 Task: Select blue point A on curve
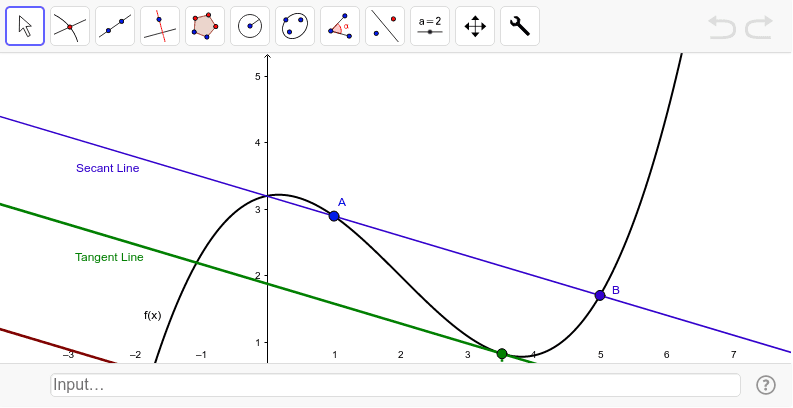(334, 216)
